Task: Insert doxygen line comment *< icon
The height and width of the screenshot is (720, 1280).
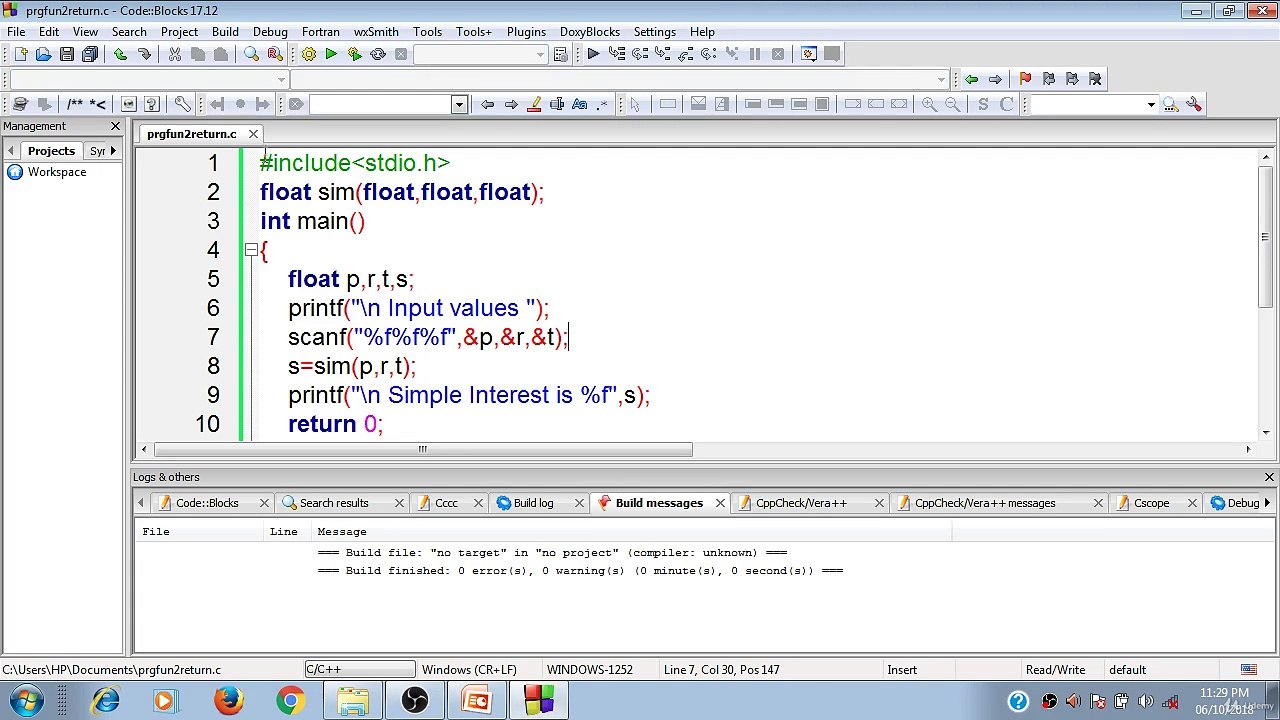Action: (98, 104)
